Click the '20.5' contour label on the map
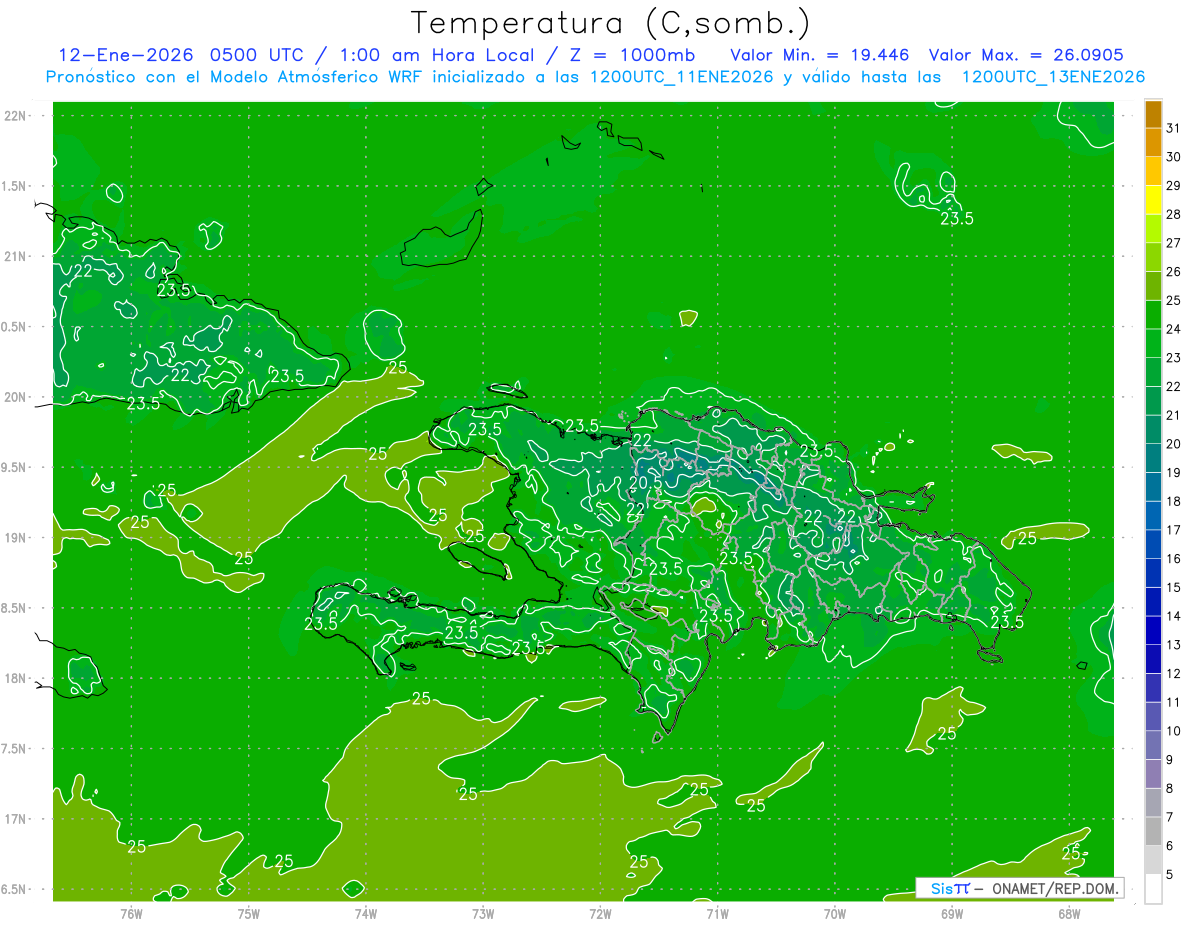 pyautogui.click(x=646, y=482)
